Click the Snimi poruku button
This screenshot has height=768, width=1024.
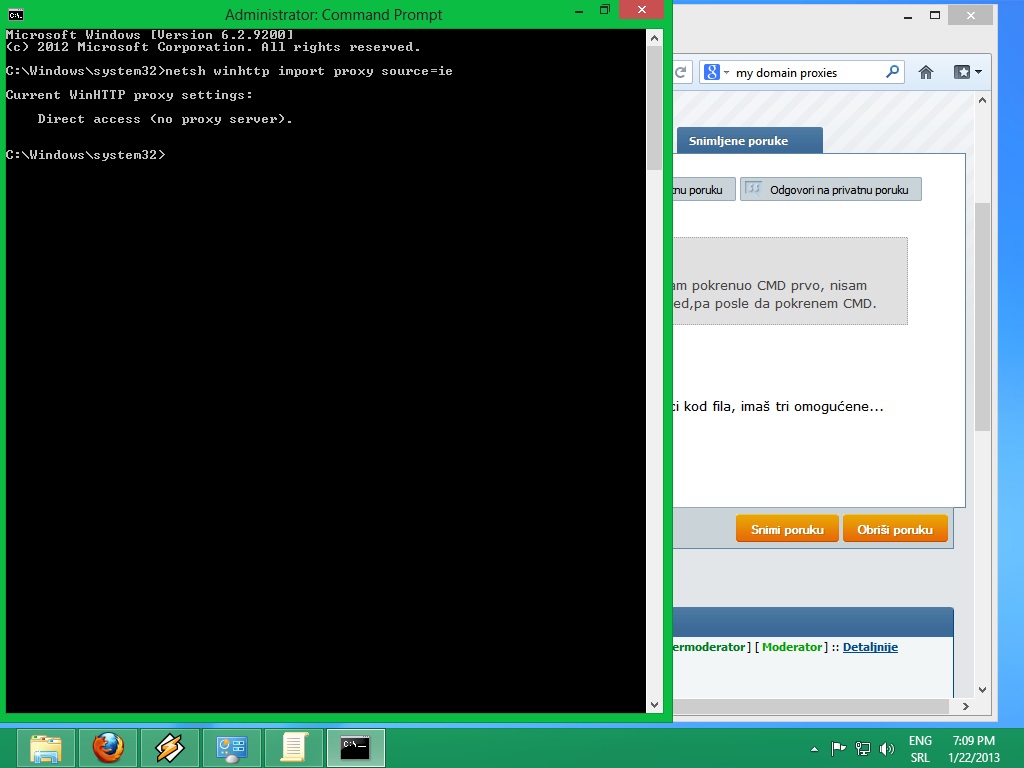coord(787,530)
